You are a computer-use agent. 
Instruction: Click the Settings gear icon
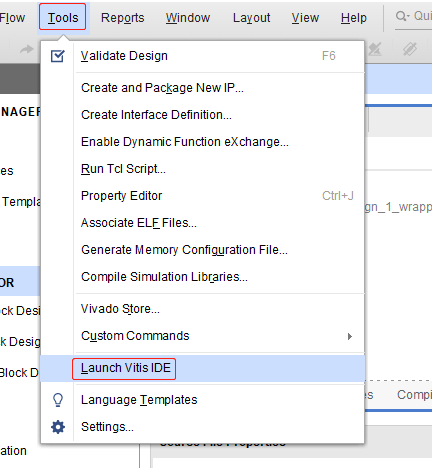click(x=58, y=427)
